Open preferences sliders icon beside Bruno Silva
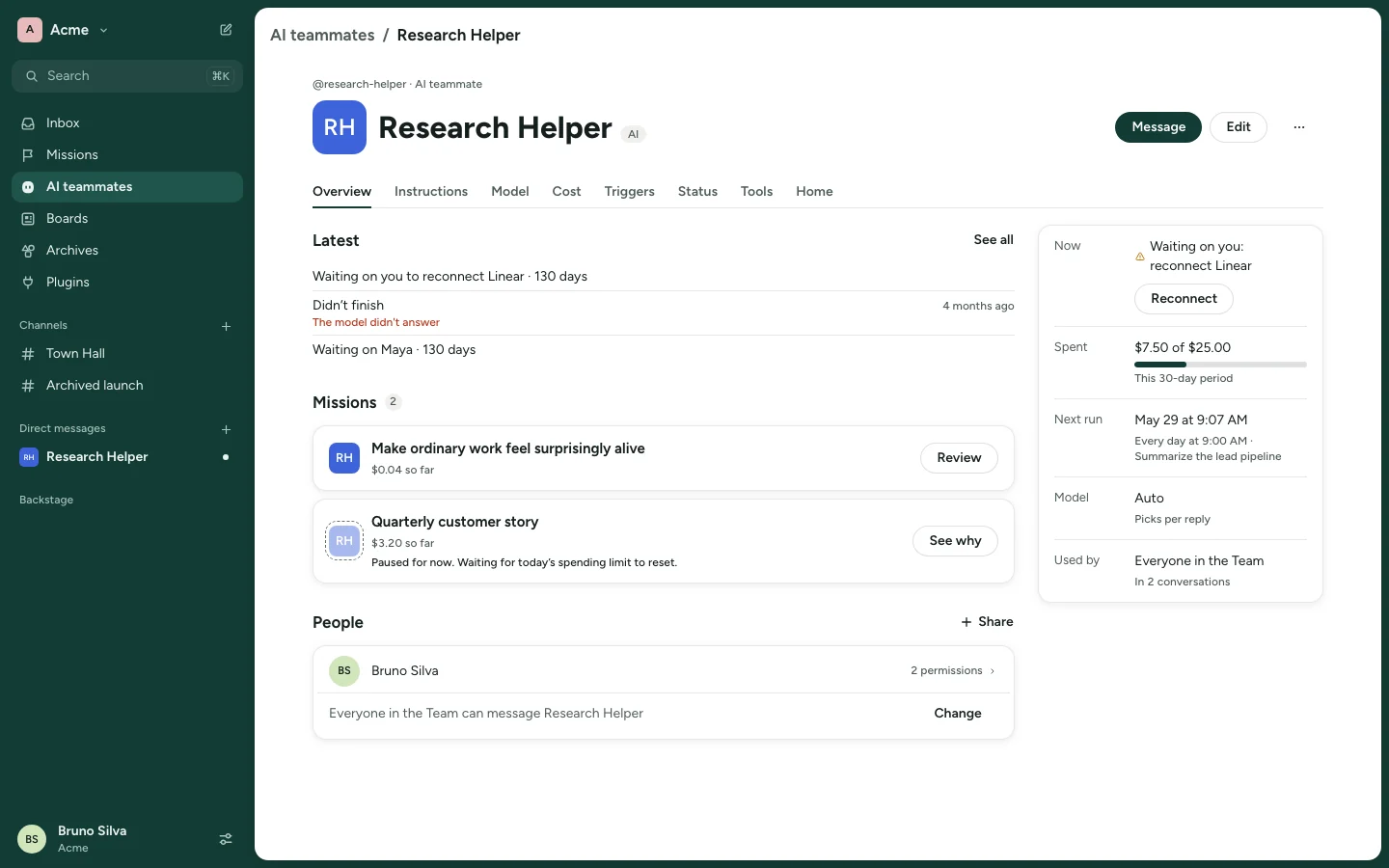The image size is (1389, 868). coord(226,839)
